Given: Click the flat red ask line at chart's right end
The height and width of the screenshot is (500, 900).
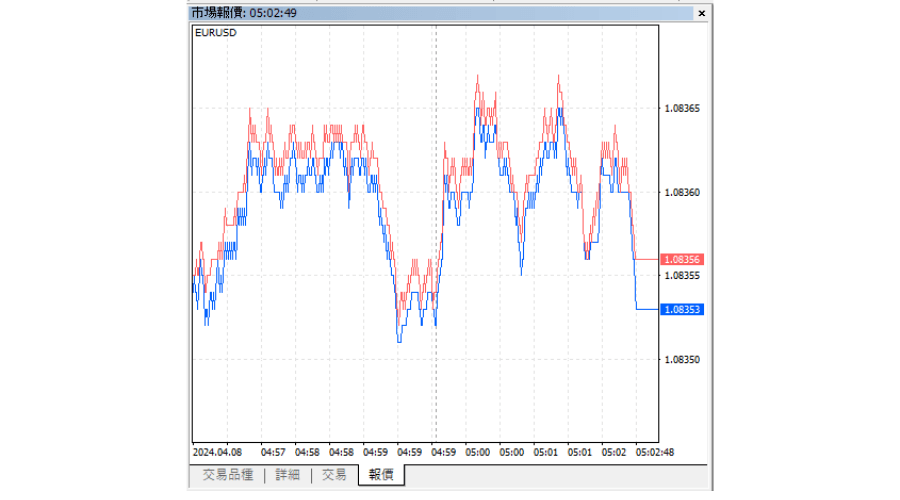Looking at the screenshot, I should pyautogui.click(x=648, y=259).
